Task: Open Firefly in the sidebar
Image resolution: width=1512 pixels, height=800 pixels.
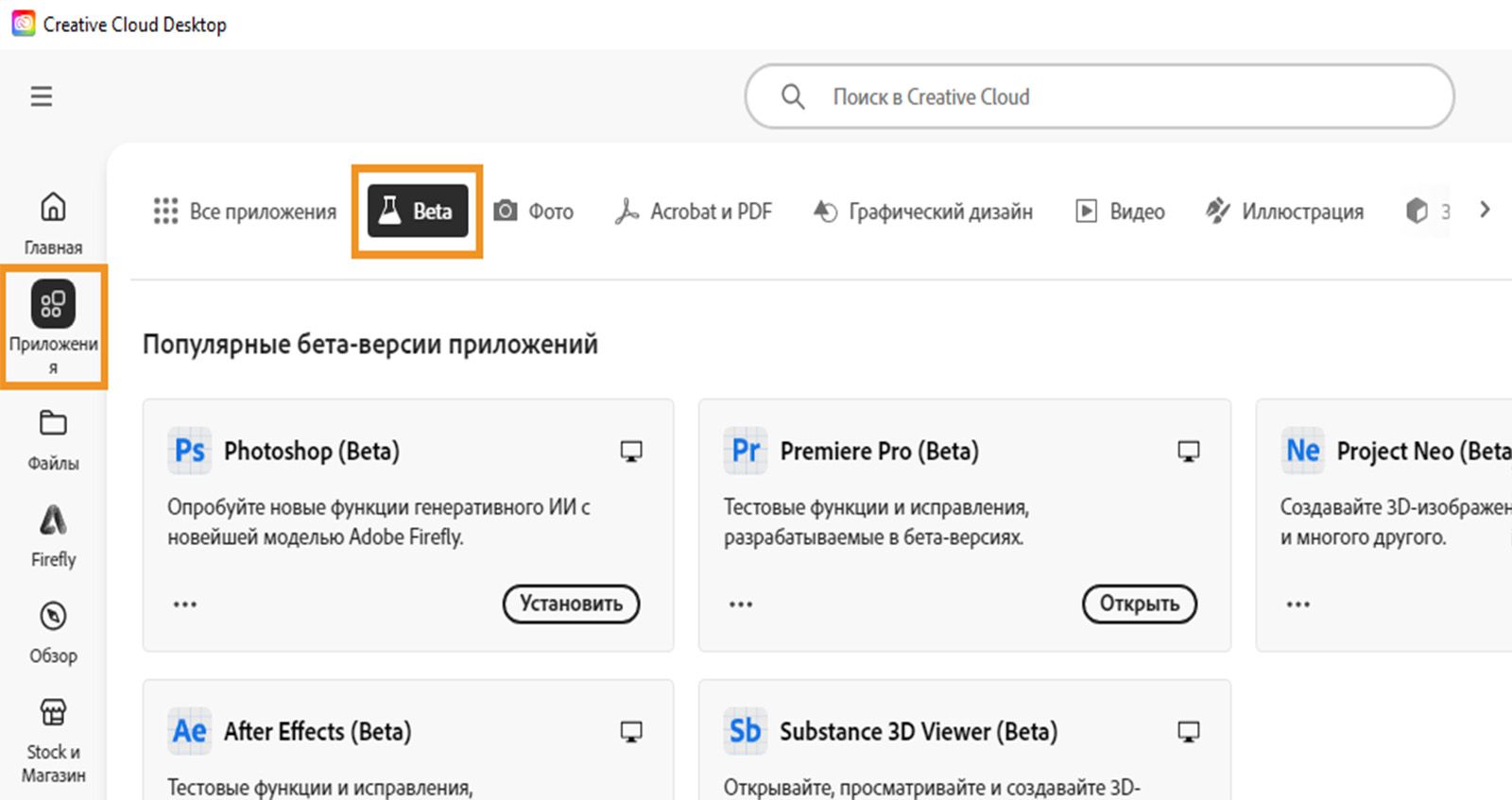Action: (53, 536)
